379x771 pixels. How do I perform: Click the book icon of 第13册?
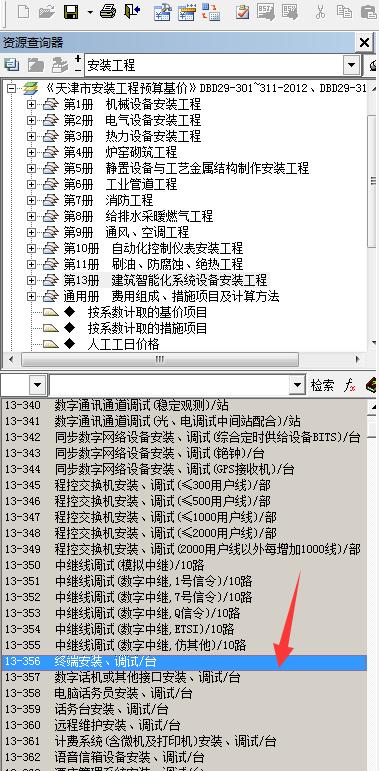[51, 280]
